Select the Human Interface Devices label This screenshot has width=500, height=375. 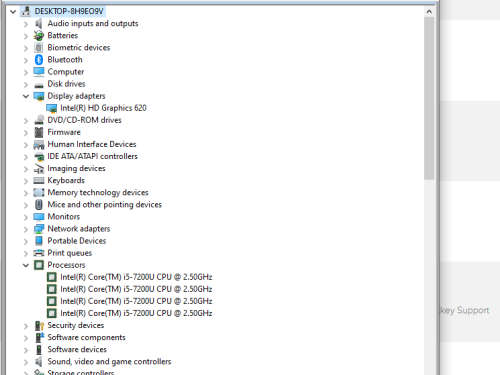pos(92,144)
